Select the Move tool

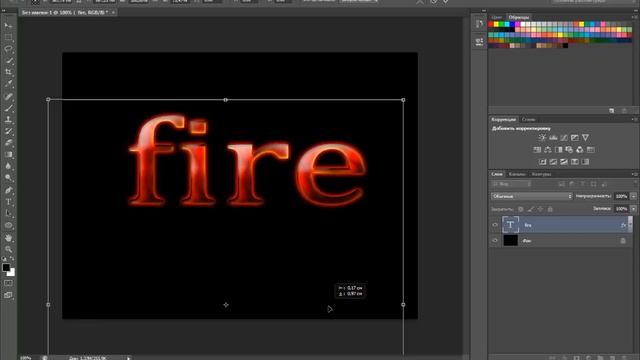point(8,26)
